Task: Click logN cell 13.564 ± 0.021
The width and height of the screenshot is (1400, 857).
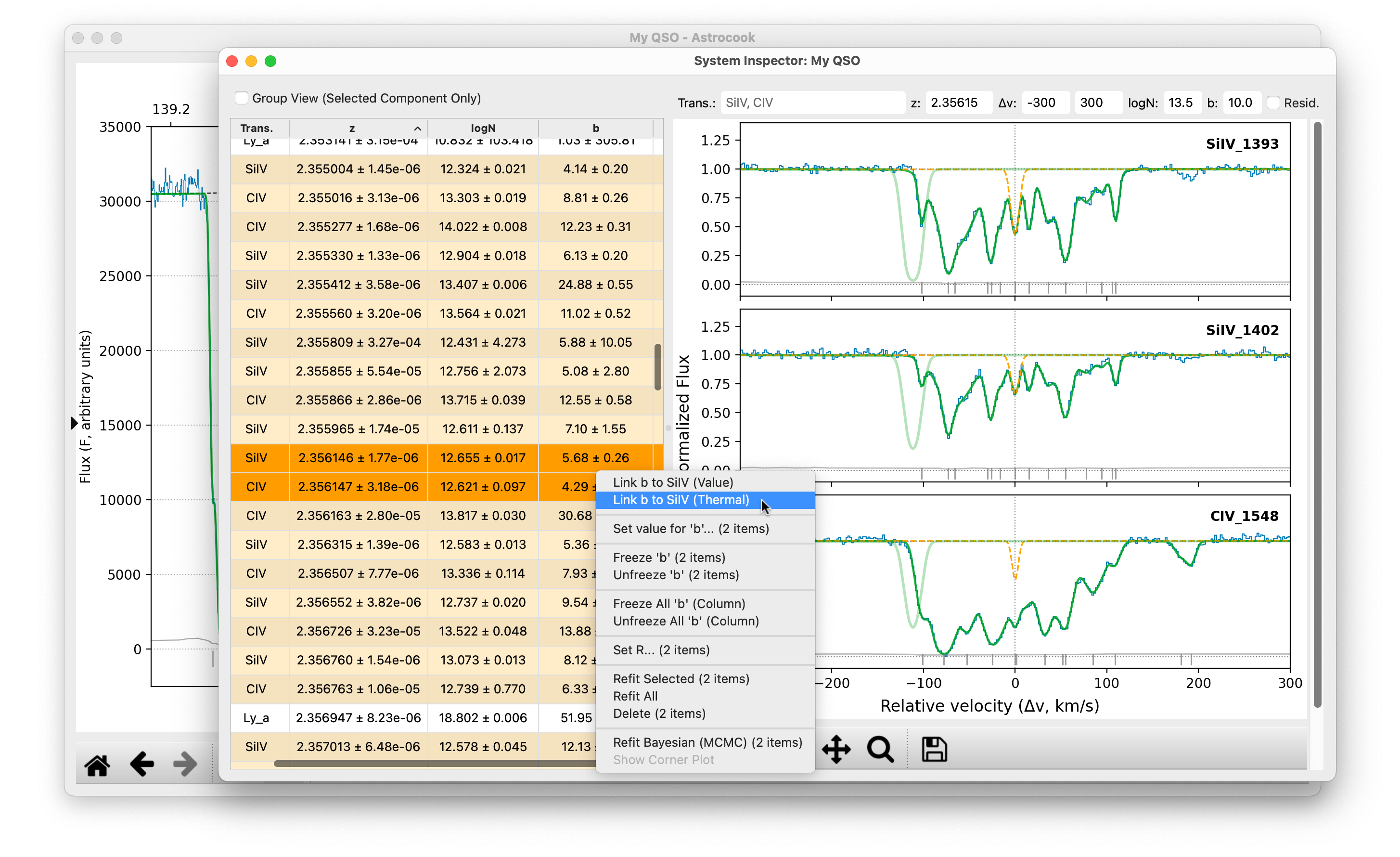Action: (483, 314)
